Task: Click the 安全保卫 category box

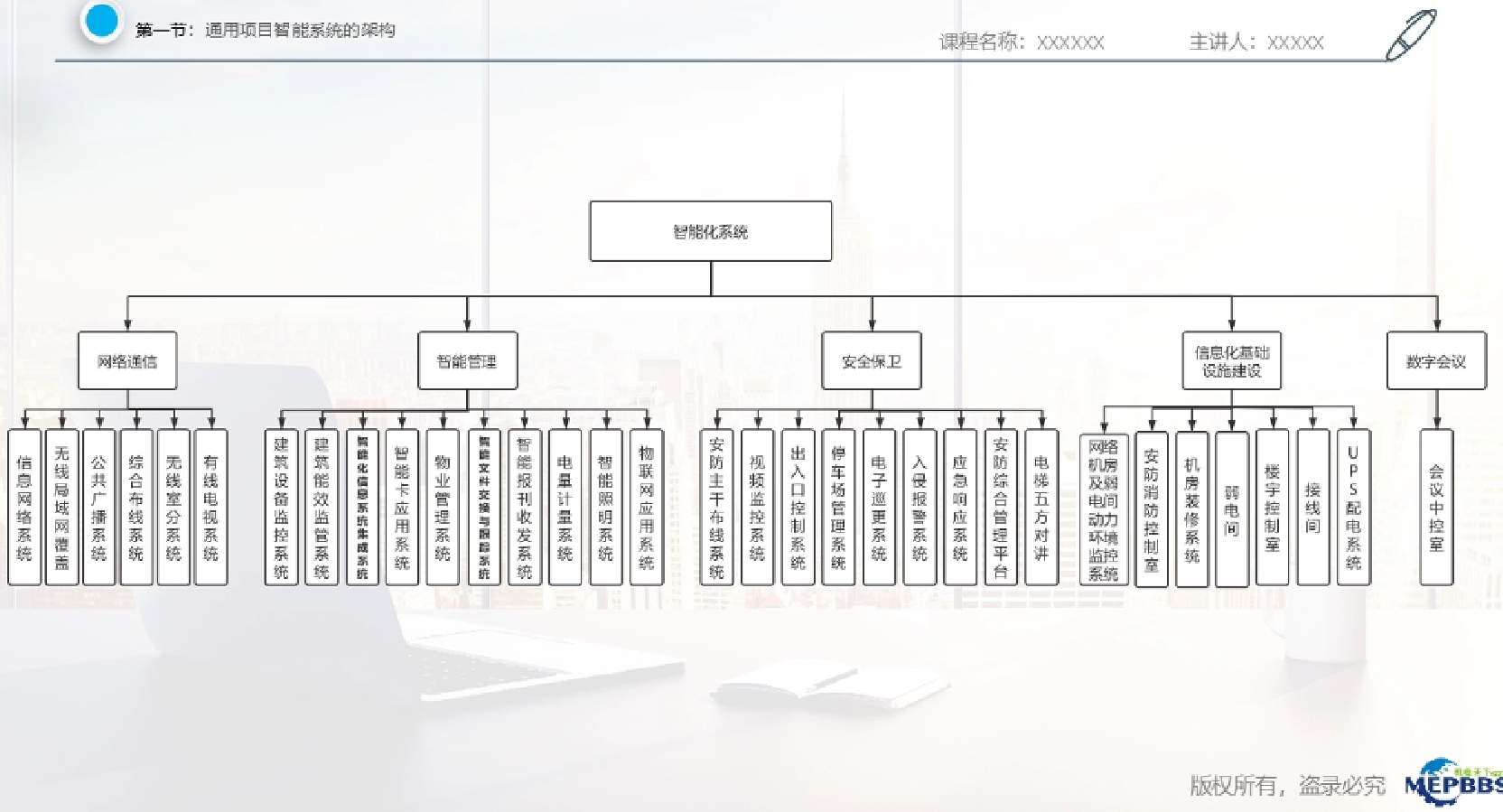Action: pos(871,361)
